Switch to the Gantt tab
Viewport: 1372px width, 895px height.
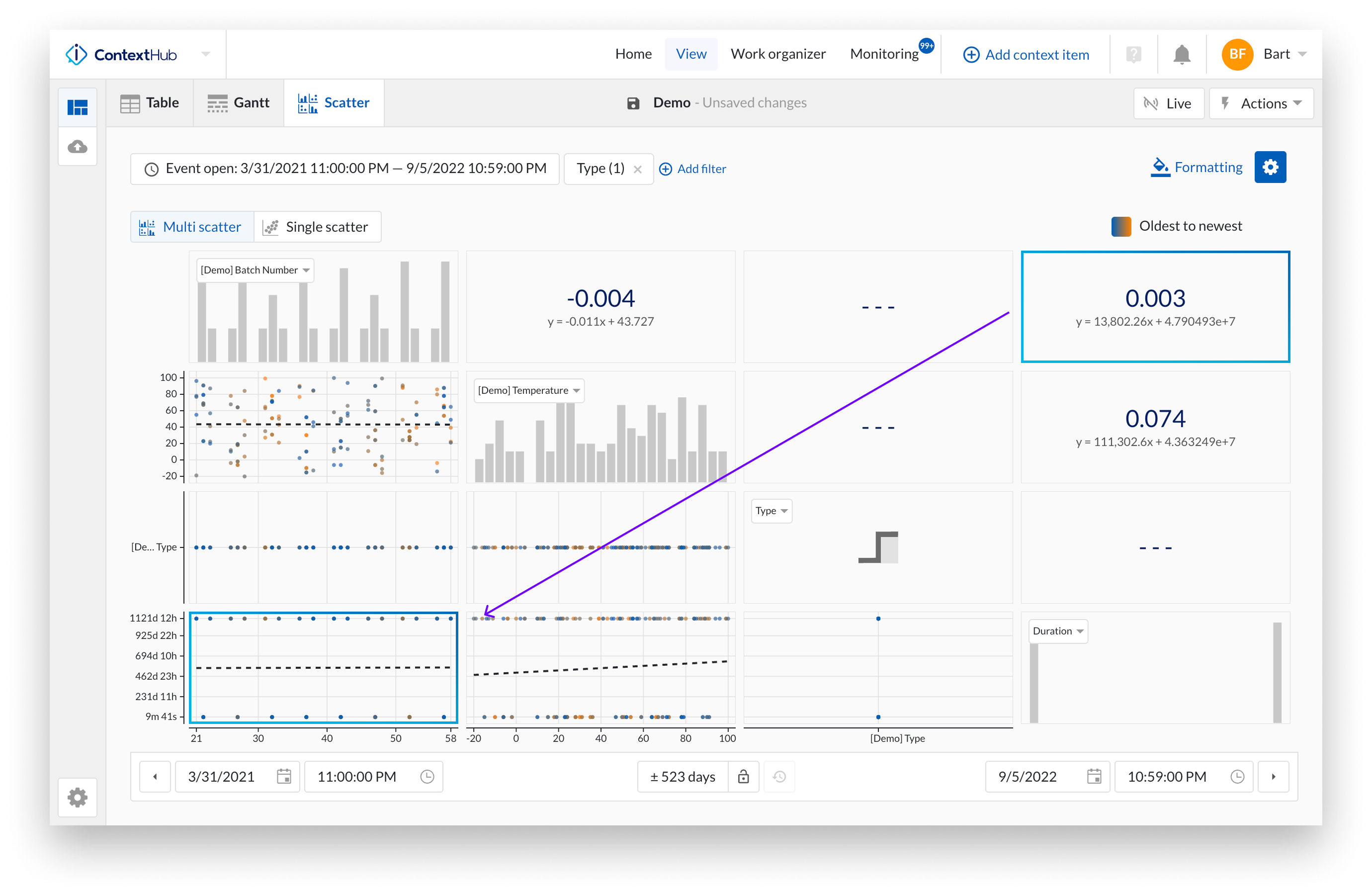[238, 102]
